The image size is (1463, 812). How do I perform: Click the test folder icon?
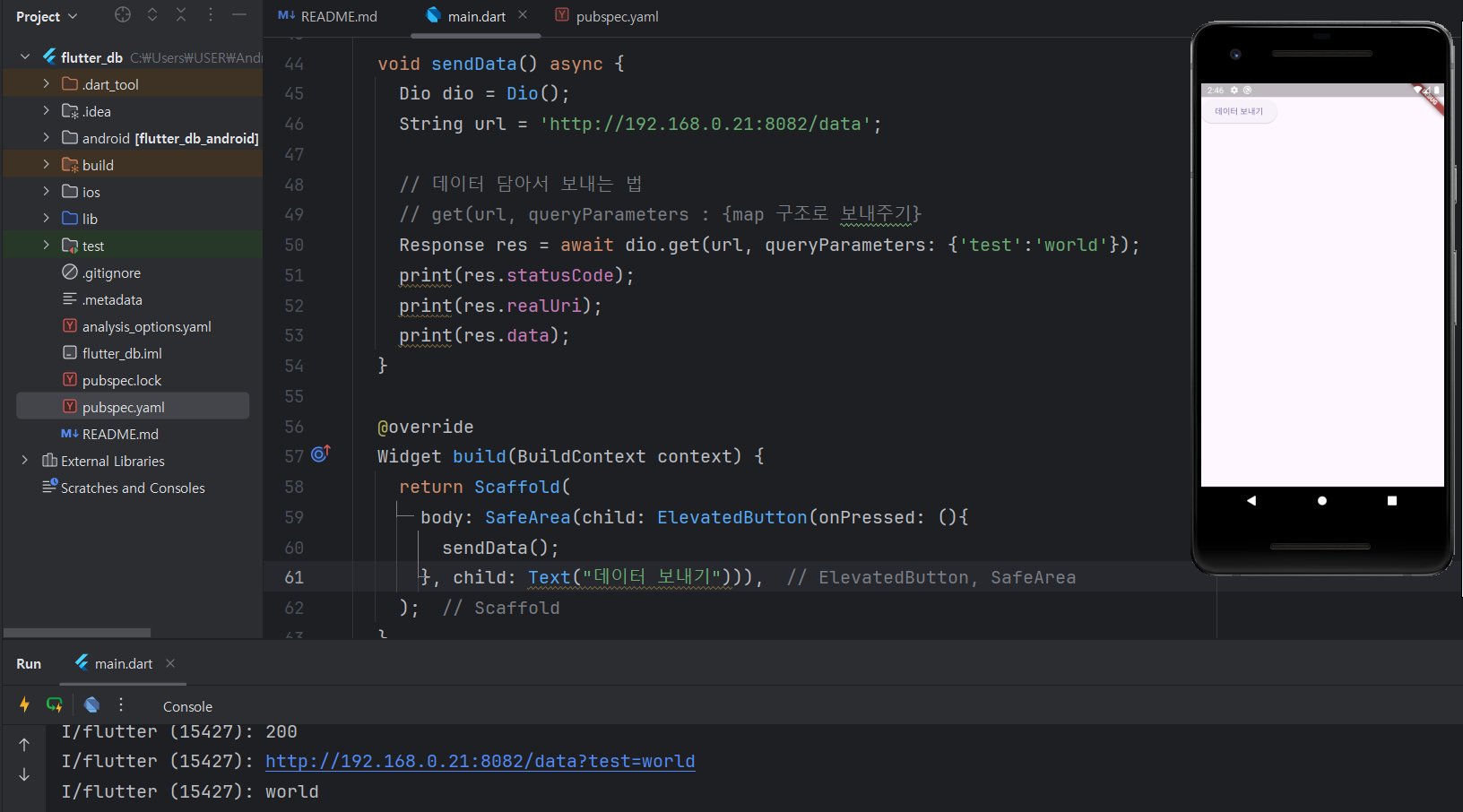pyautogui.click(x=70, y=246)
